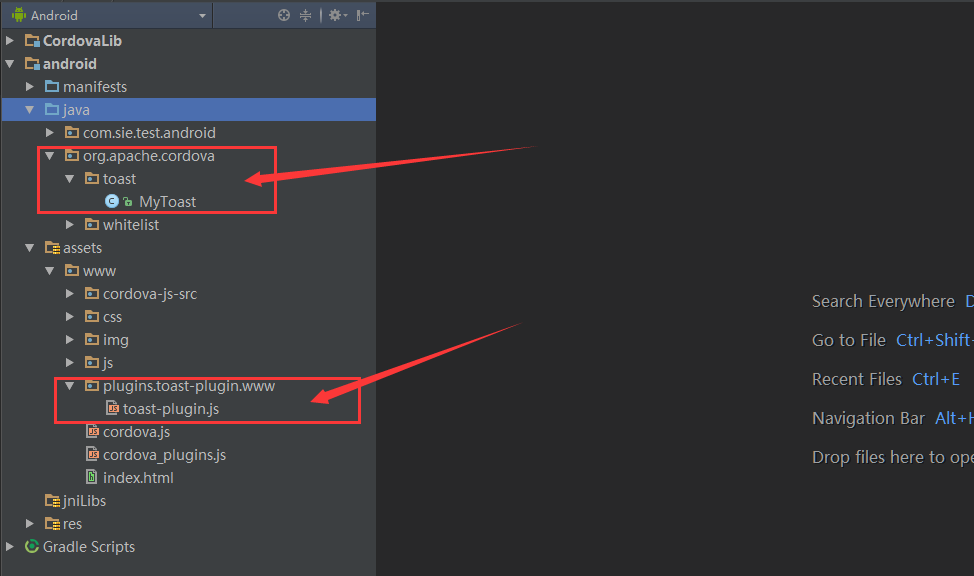
Task: Collapse the android module
Action: 10,64
